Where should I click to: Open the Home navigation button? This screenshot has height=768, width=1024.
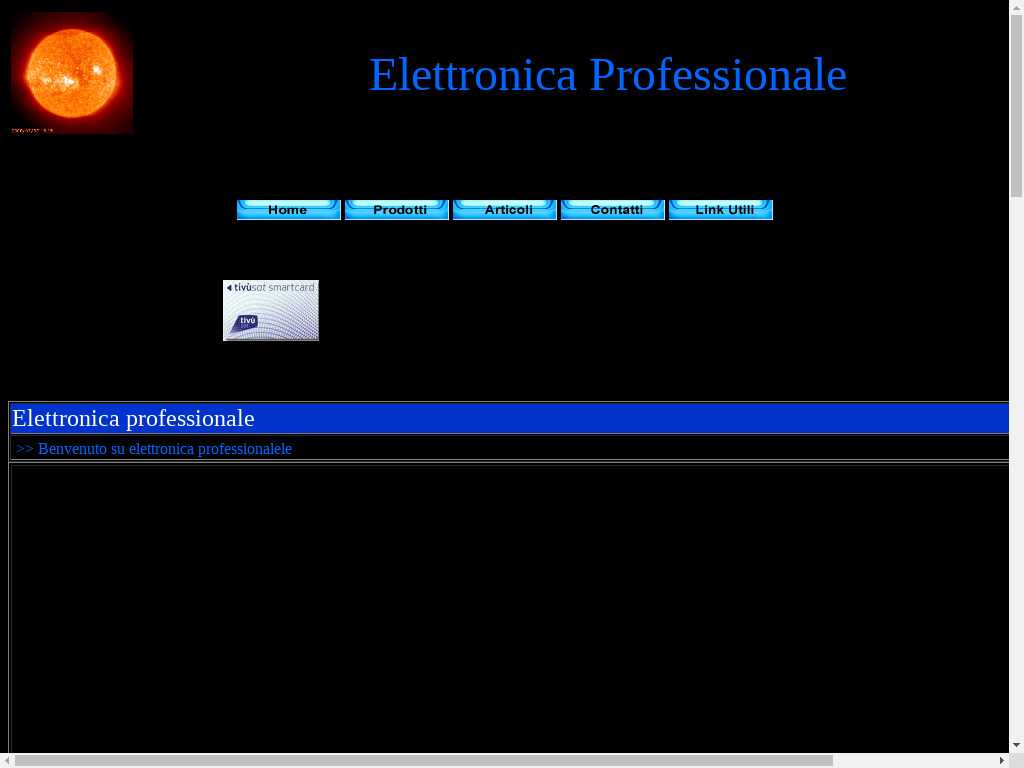288,210
